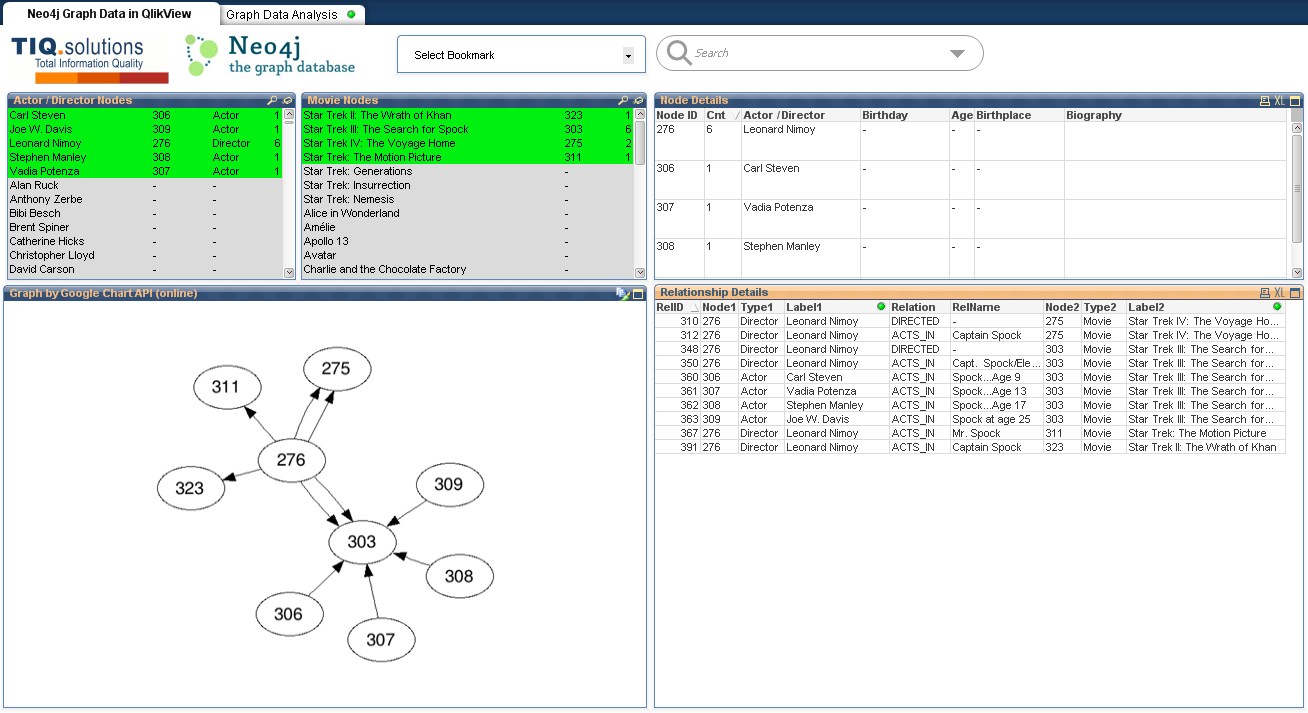Select Star Trek III: The Search for Spock in Movie Nodes
Image resolution: width=1308 pixels, height=713 pixels.
[467, 129]
